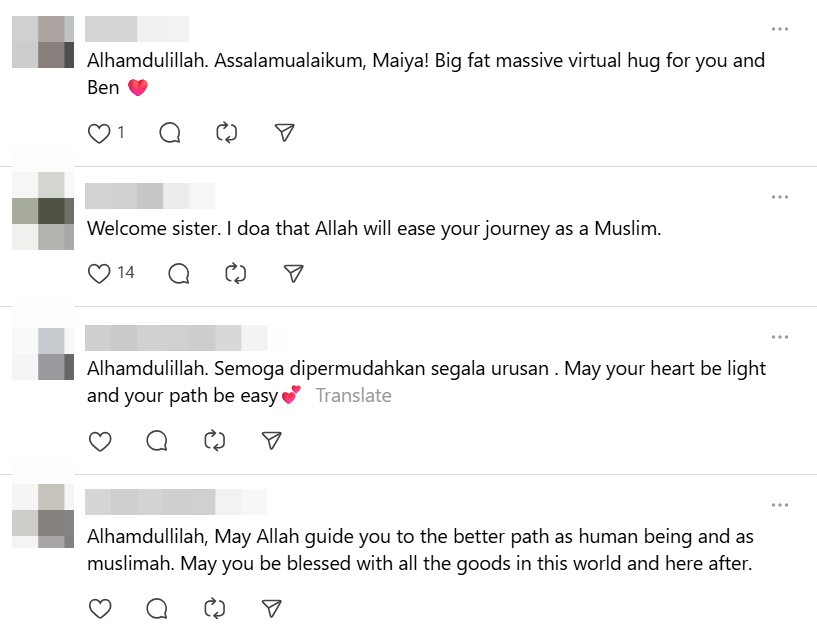Share the comment mentioning Maiya and Ben

click(x=285, y=133)
